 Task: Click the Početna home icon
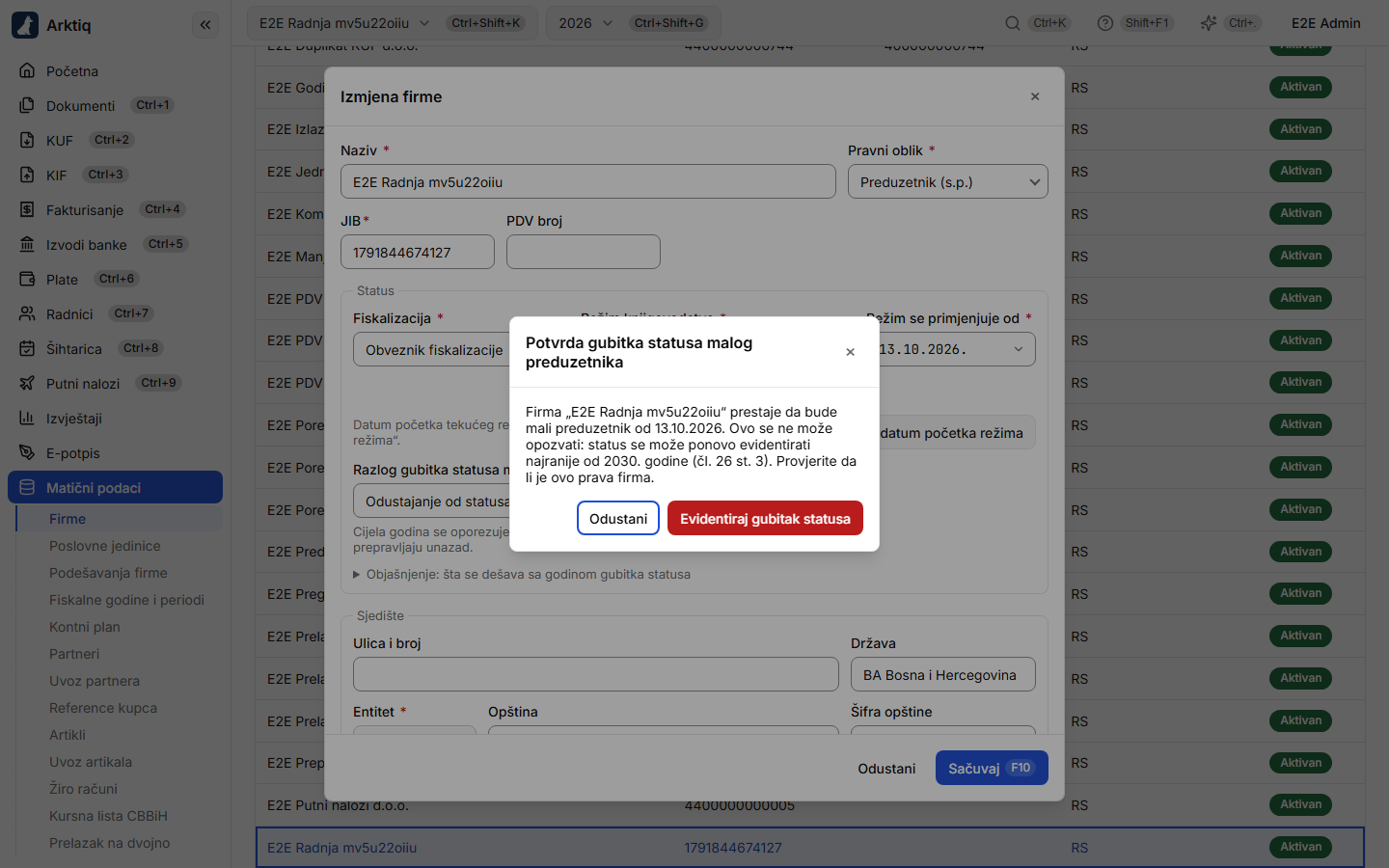click(x=27, y=71)
